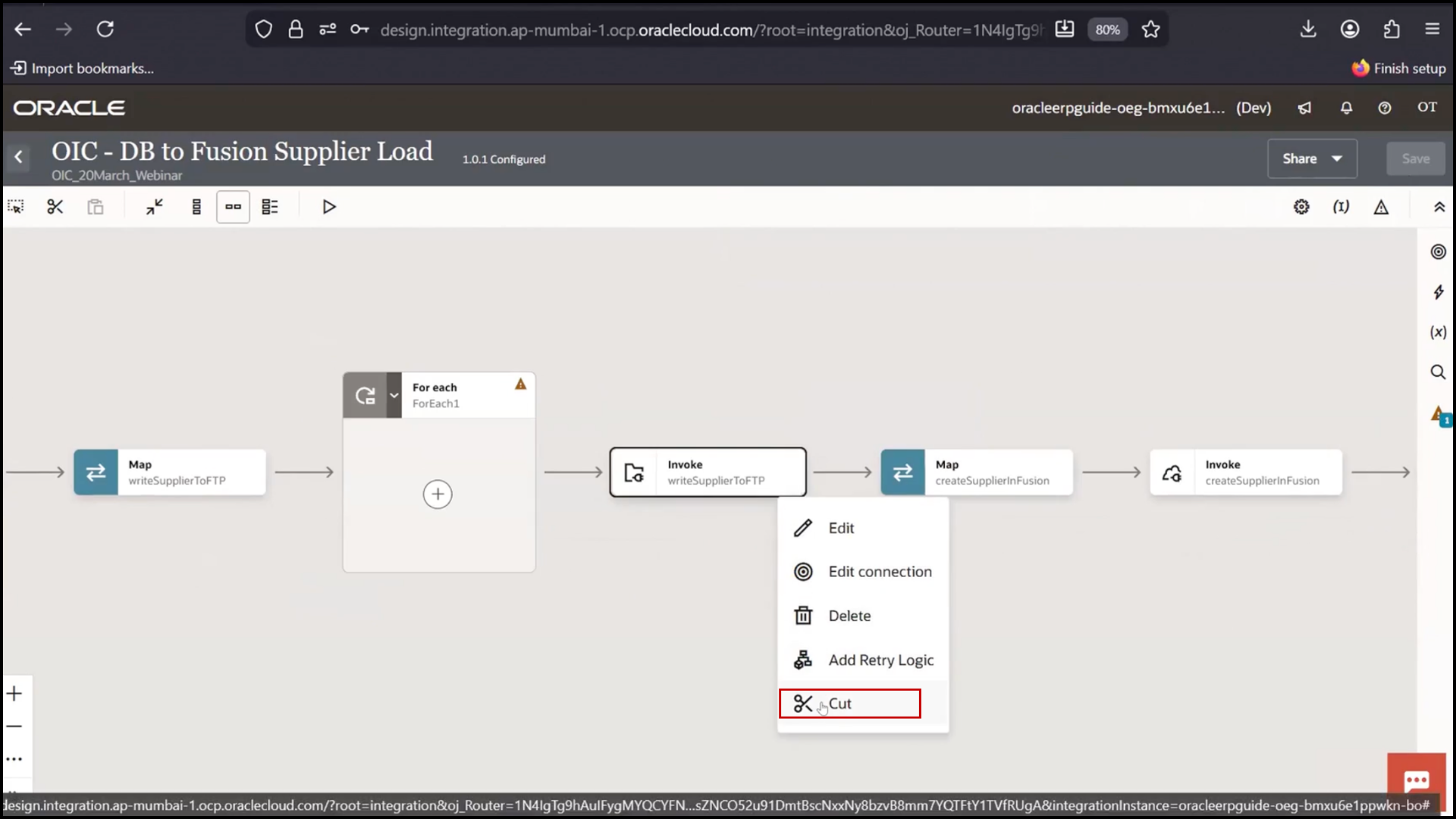Open more canvas options ellipsis
The image size is (1456, 819).
tap(14, 759)
